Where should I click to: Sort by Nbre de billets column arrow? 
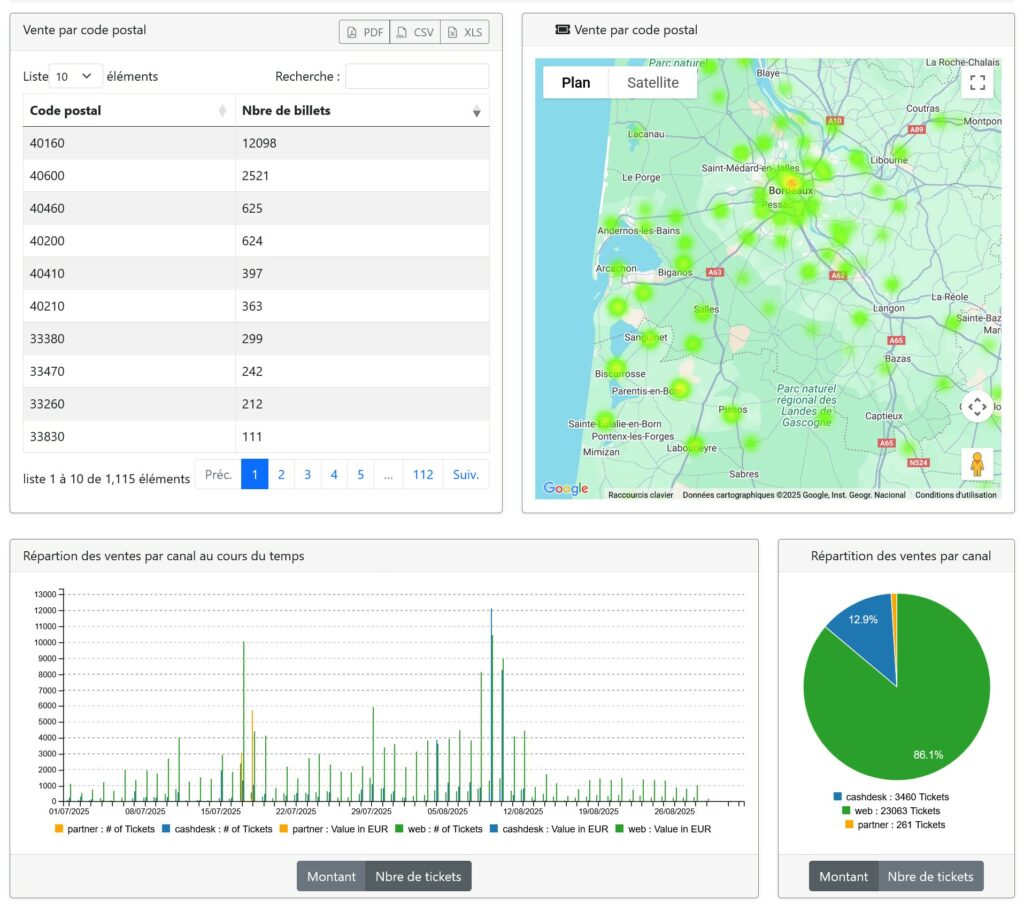click(477, 112)
